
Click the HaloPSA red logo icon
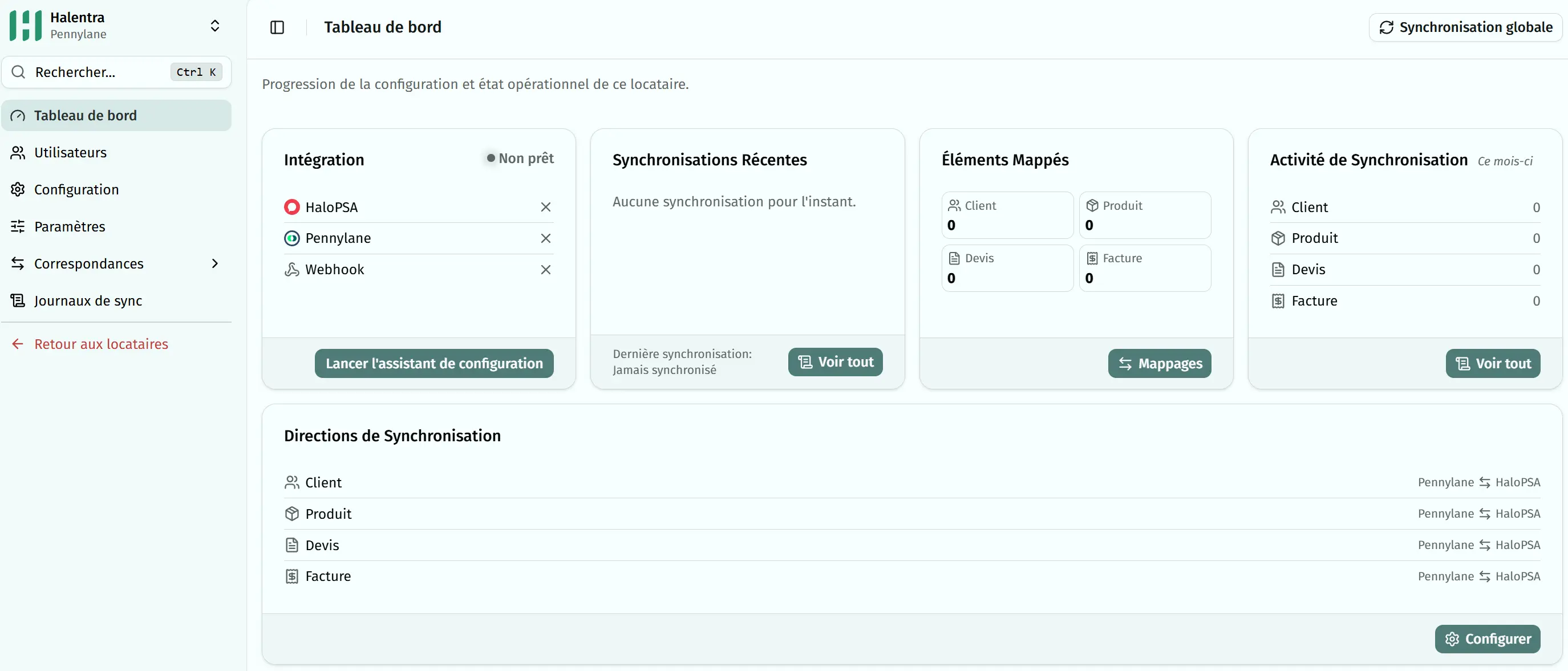(292, 207)
